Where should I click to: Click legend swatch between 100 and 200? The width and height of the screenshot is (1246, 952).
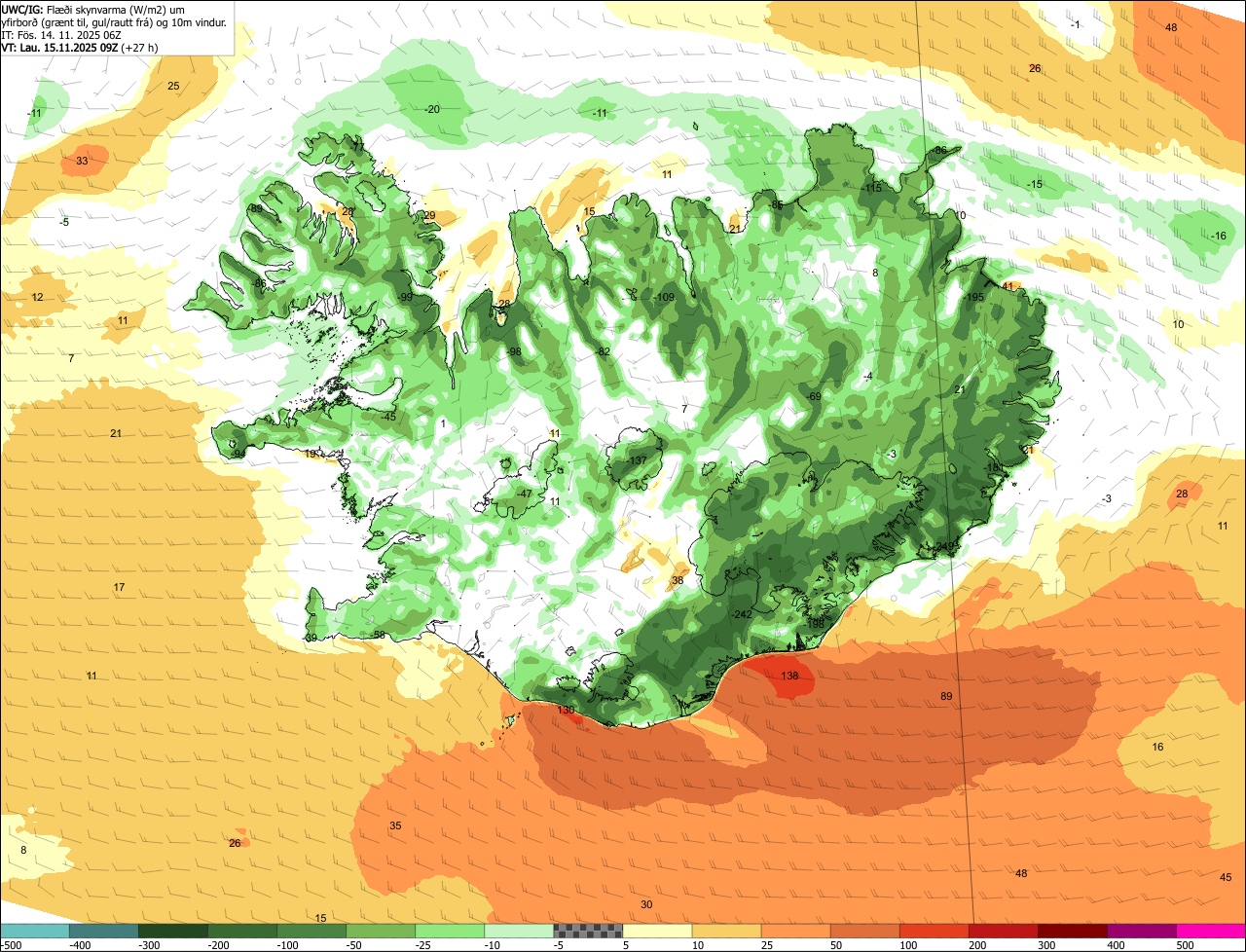click(934, 931)
